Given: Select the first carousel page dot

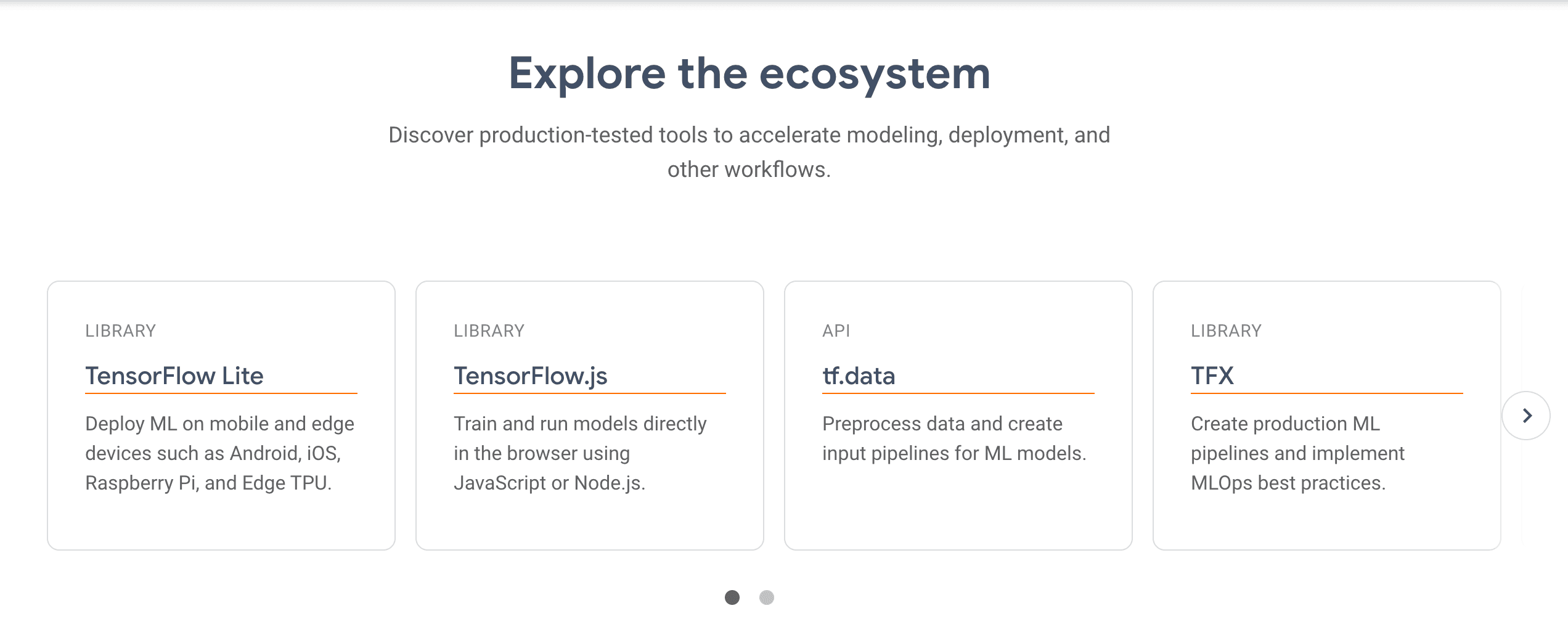Looking at the screenshot, I should [732, 597].
